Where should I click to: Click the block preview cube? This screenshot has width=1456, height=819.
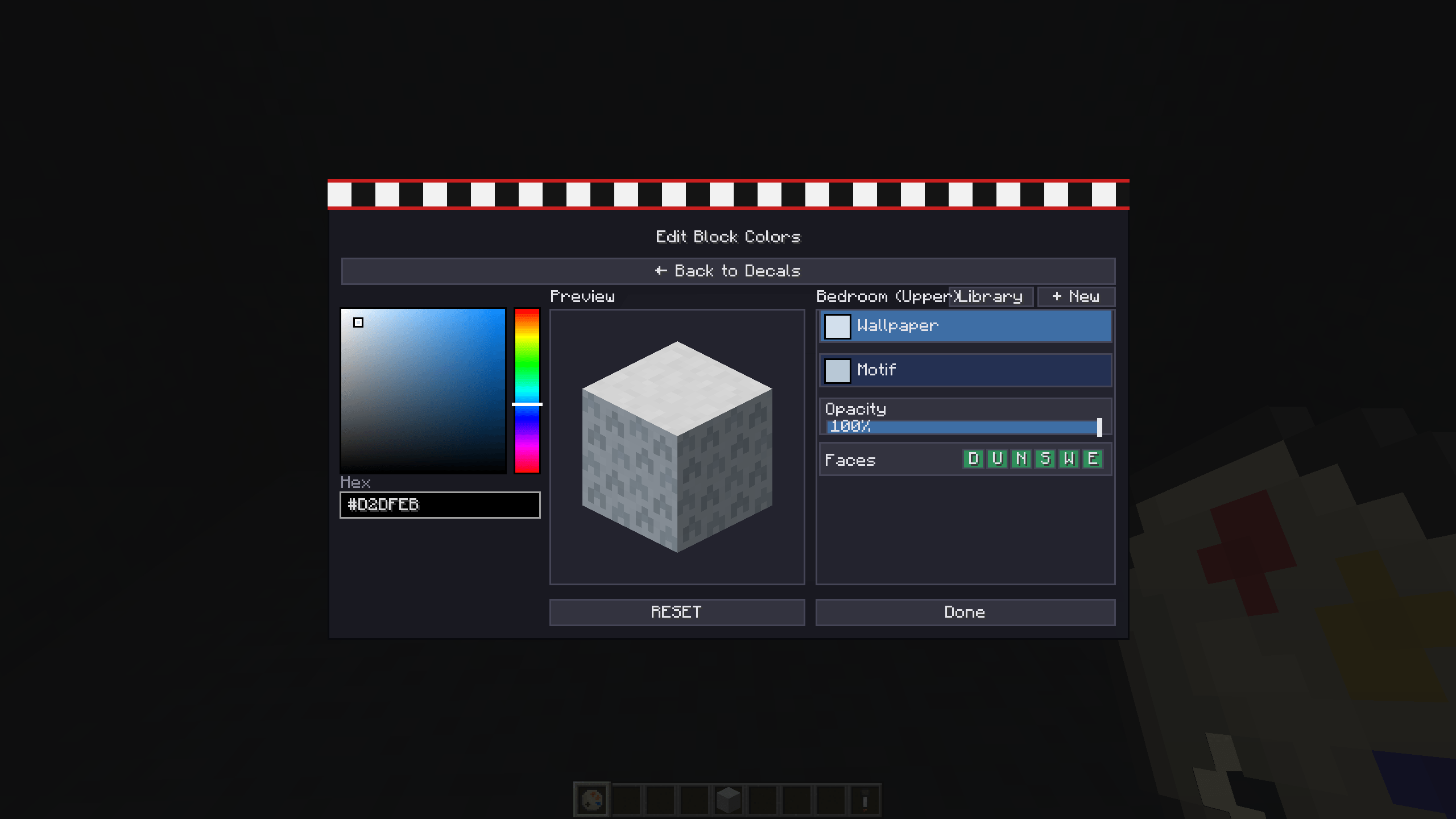click(x=677, y=446)
